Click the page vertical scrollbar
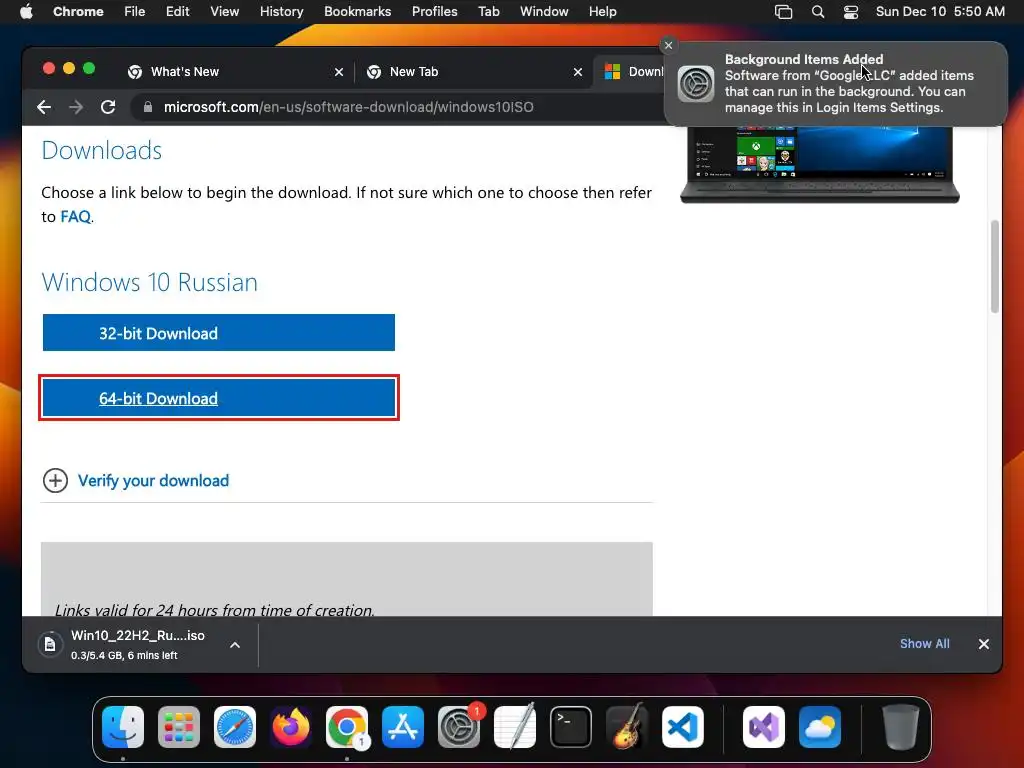This screenshot has width=1024, height=768. point(995,266)
